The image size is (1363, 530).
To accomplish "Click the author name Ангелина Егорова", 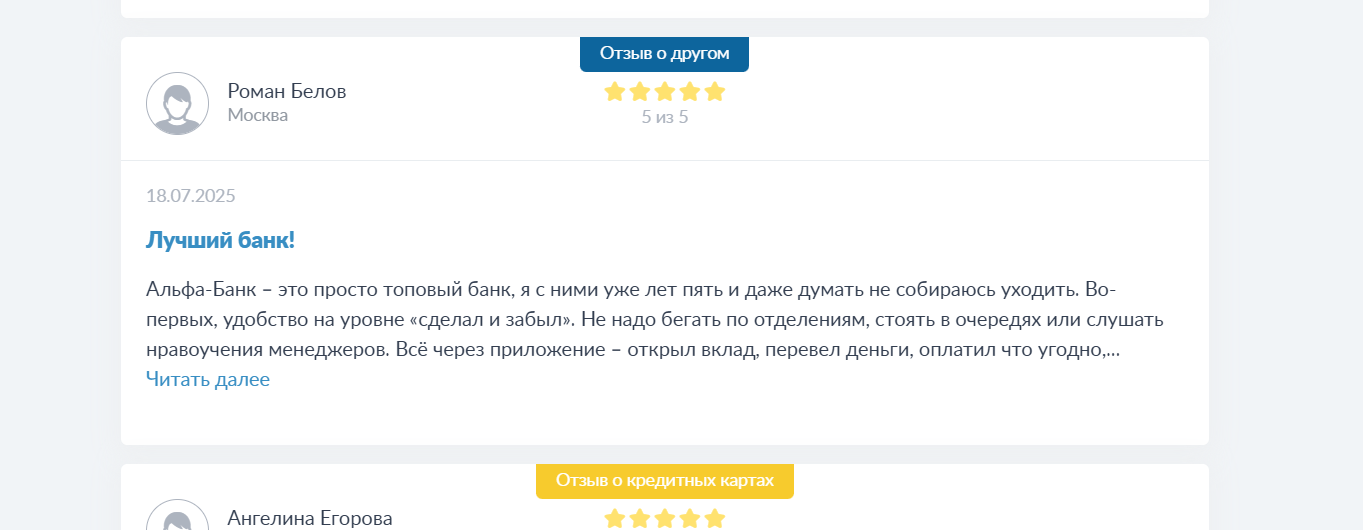I will tap(310, 518).
